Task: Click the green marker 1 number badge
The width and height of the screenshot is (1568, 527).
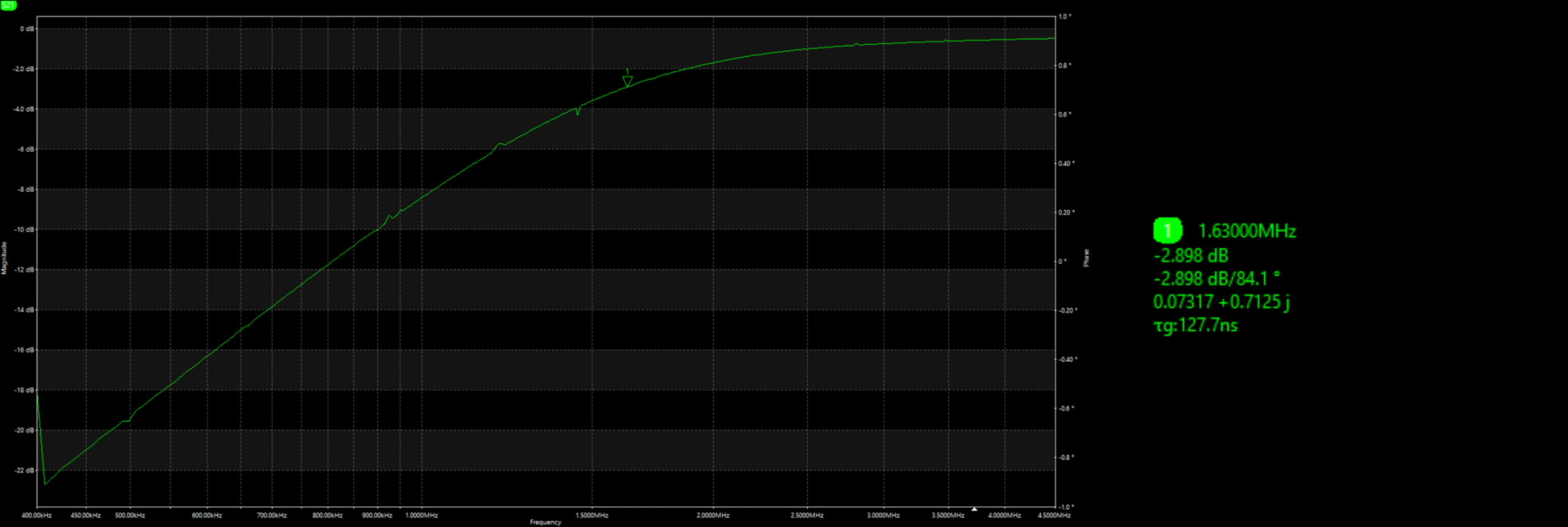Action: click(1167, 231)
